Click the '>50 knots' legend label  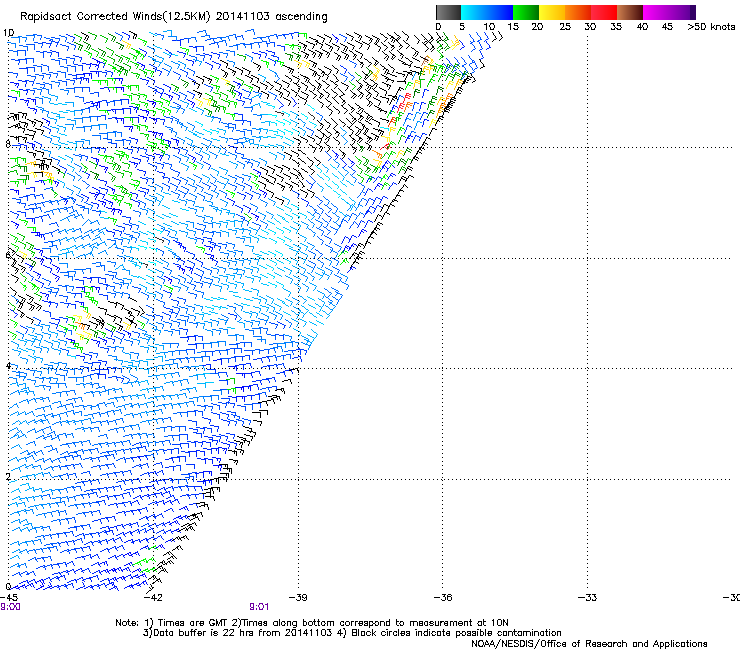pos(711,27)
